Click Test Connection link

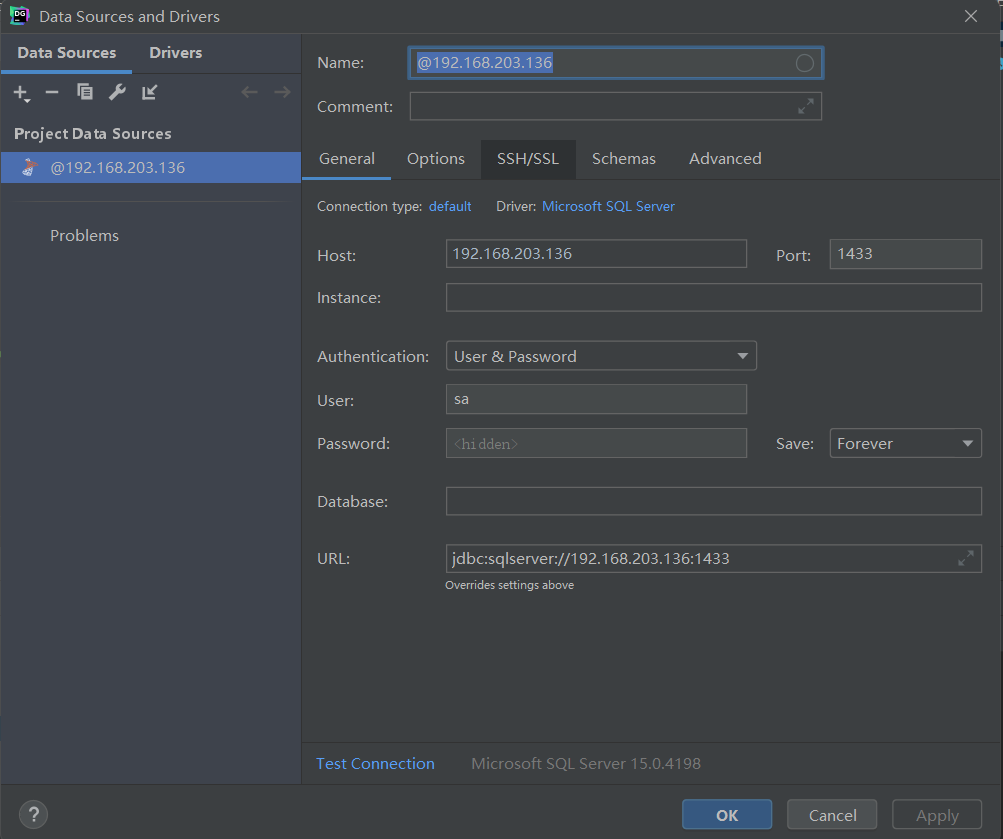375,764
